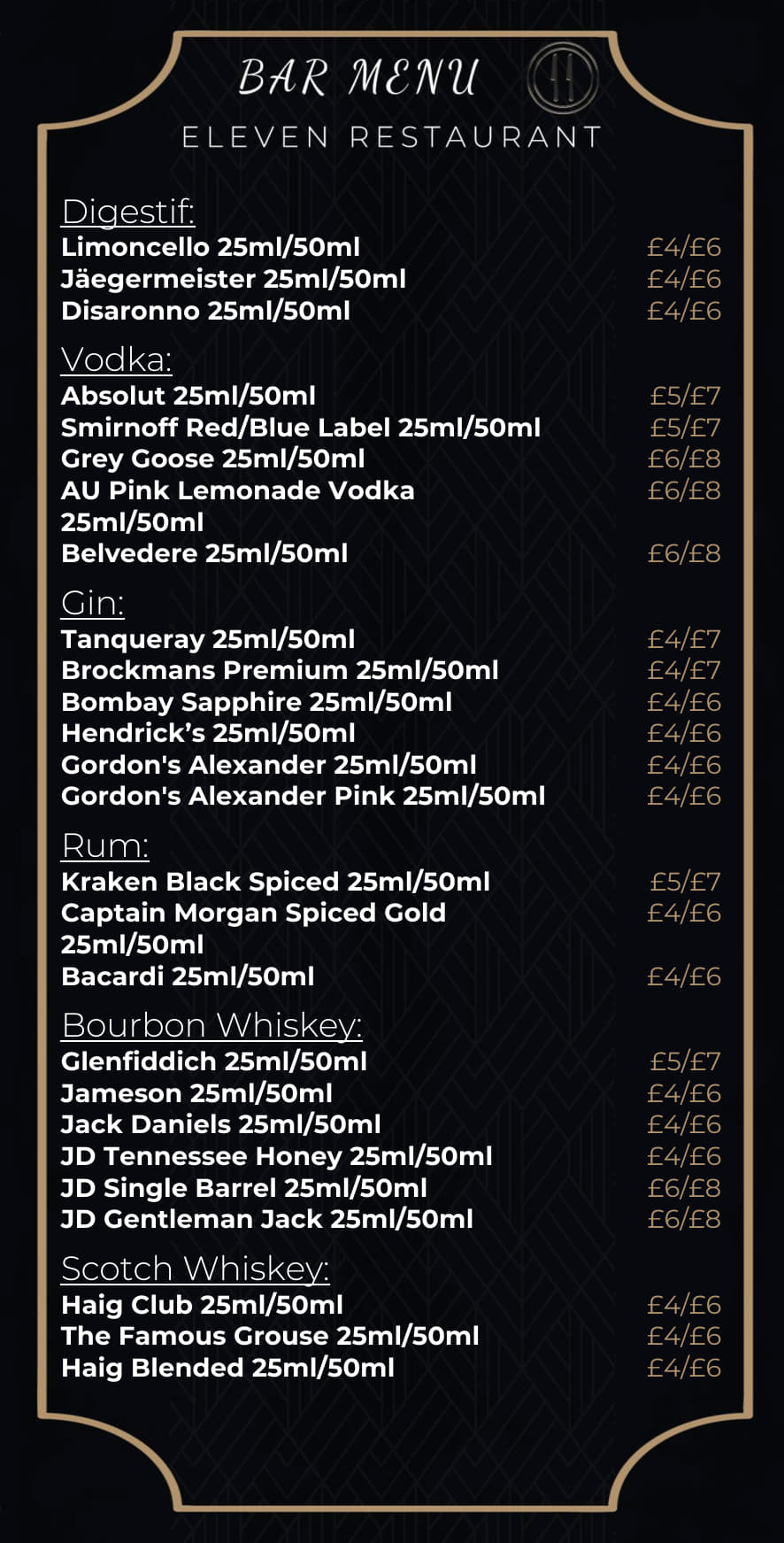Select JD Tennessee Honey whiskey
Viewport: 784px width, 1543px height.
tap(276, 1156)
